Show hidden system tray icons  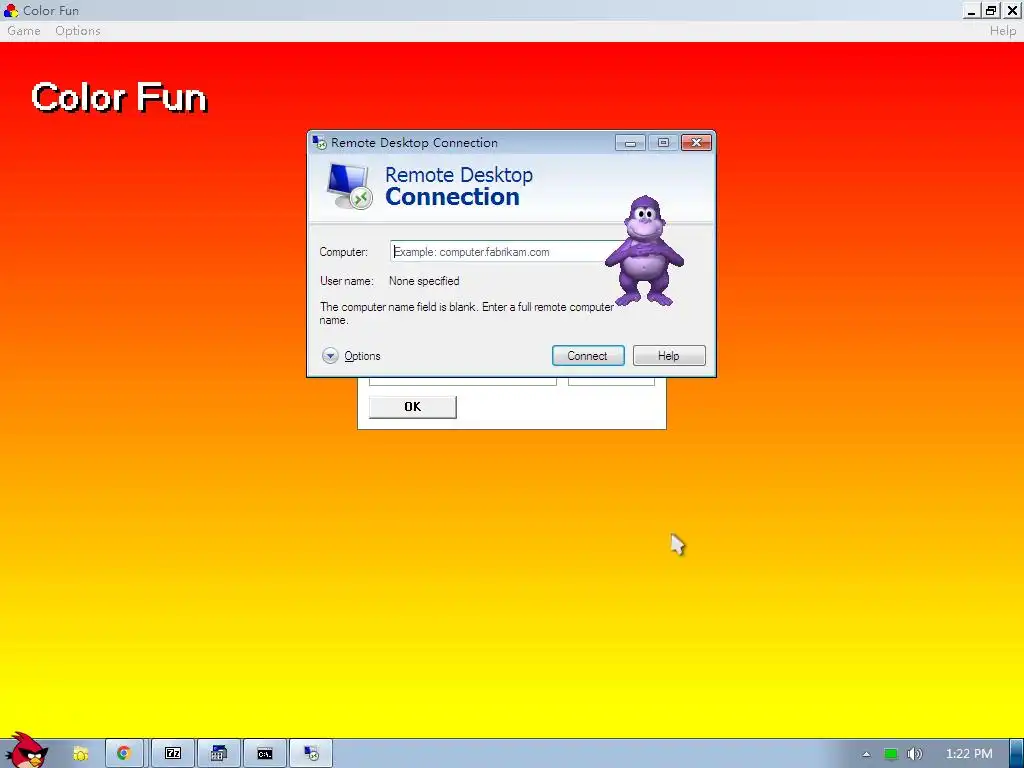point(867,754)
